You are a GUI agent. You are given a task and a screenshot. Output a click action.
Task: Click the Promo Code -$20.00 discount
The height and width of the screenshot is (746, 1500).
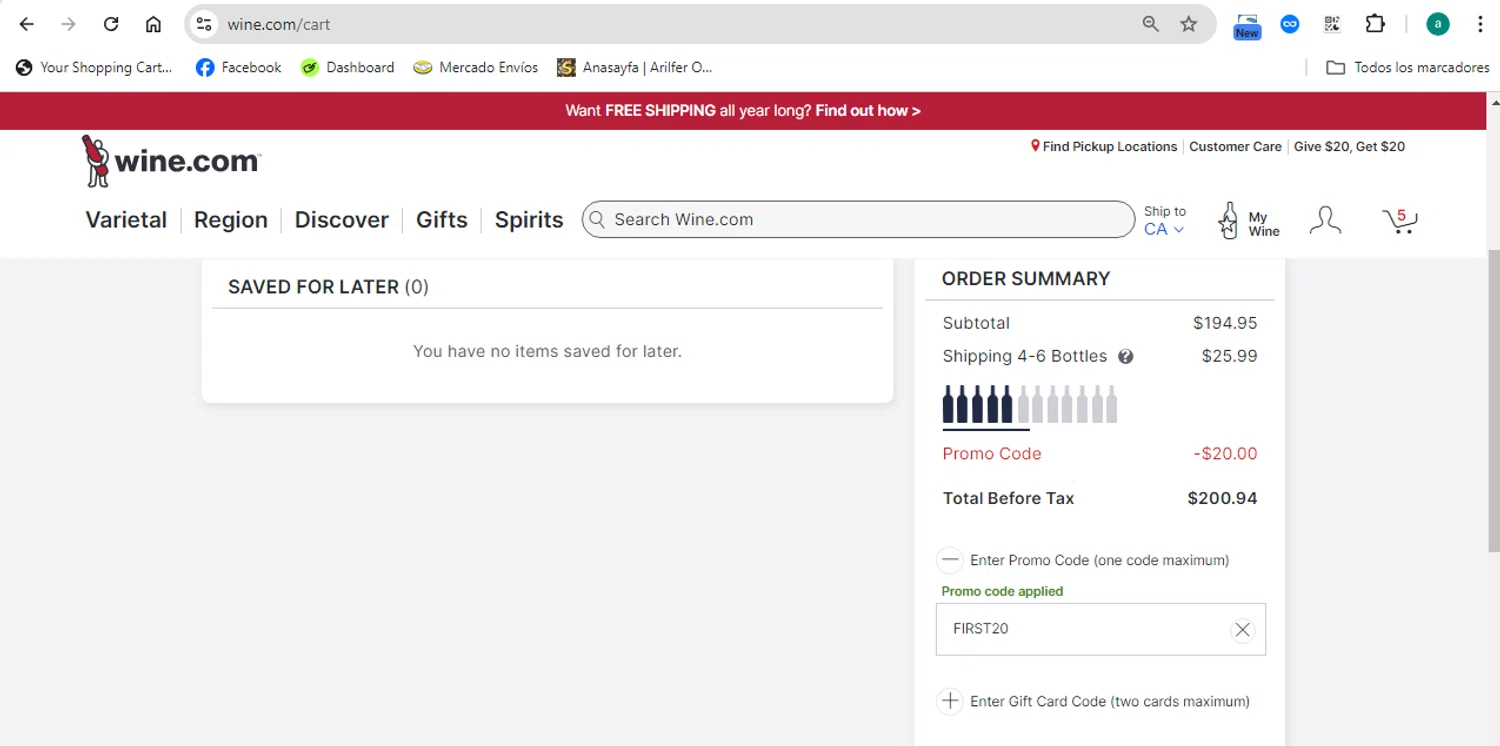click(x=1225, y=453)
